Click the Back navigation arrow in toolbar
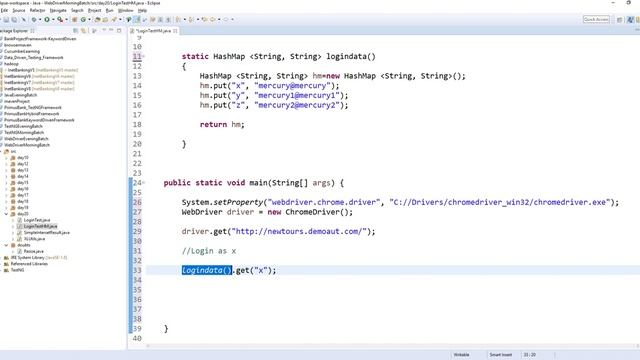 coord(212,19)
